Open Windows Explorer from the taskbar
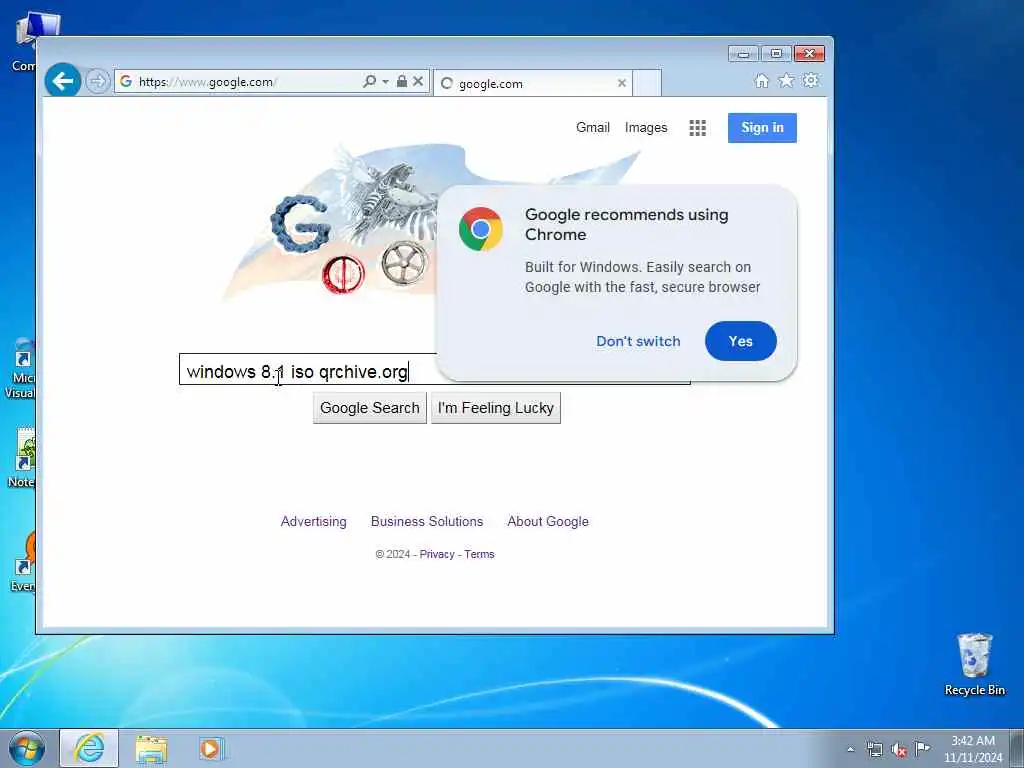 coord(152,749)
